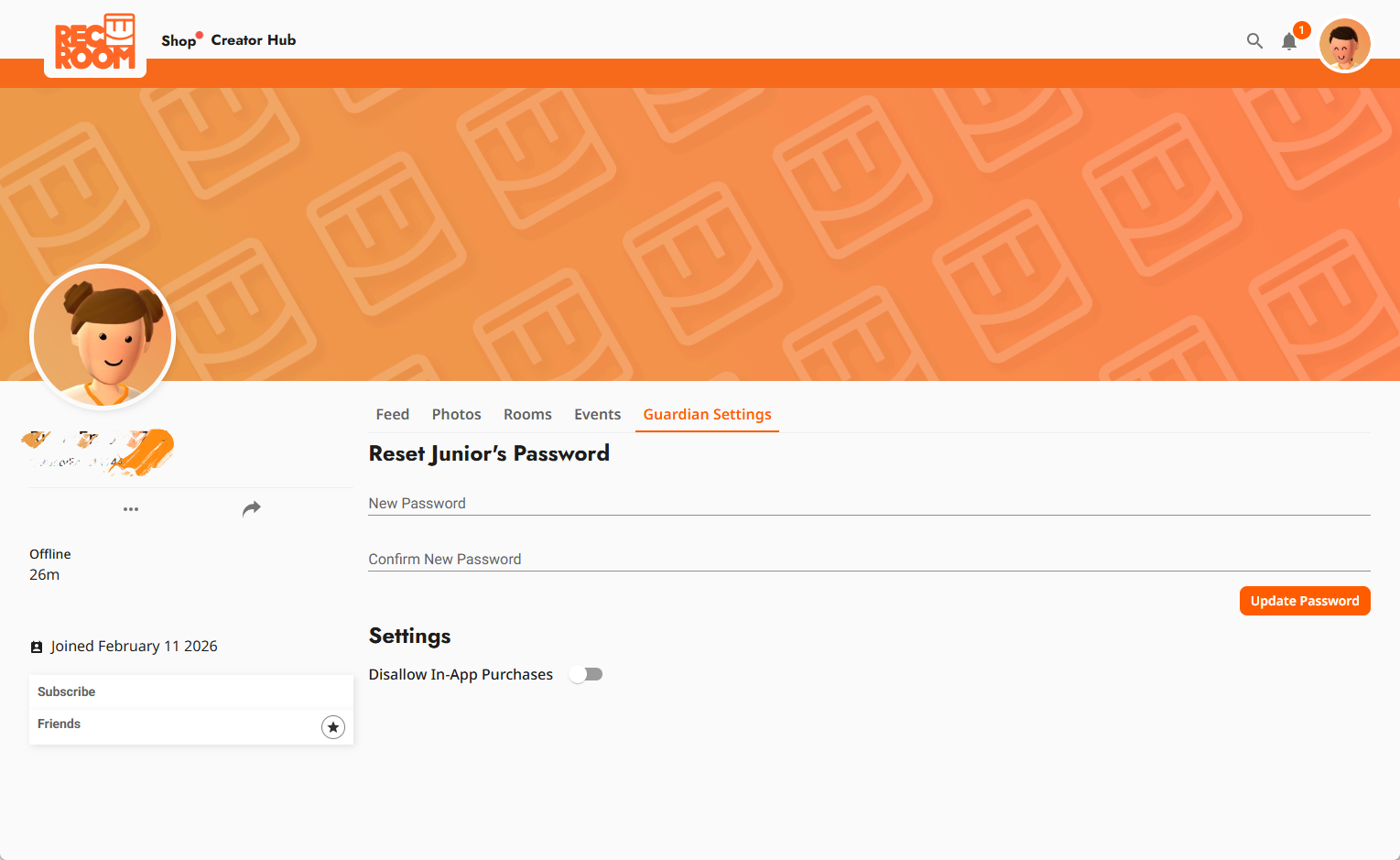Open the Guardian Settings tab
The height and width of the screenshot is (860, 1400).
point(707,414)
